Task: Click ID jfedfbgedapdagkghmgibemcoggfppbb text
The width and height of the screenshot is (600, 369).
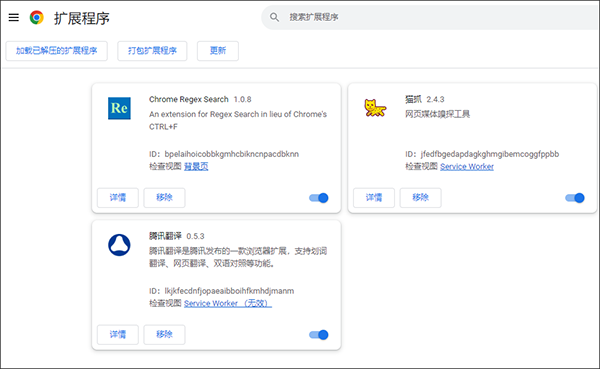Action: point(482,154)
